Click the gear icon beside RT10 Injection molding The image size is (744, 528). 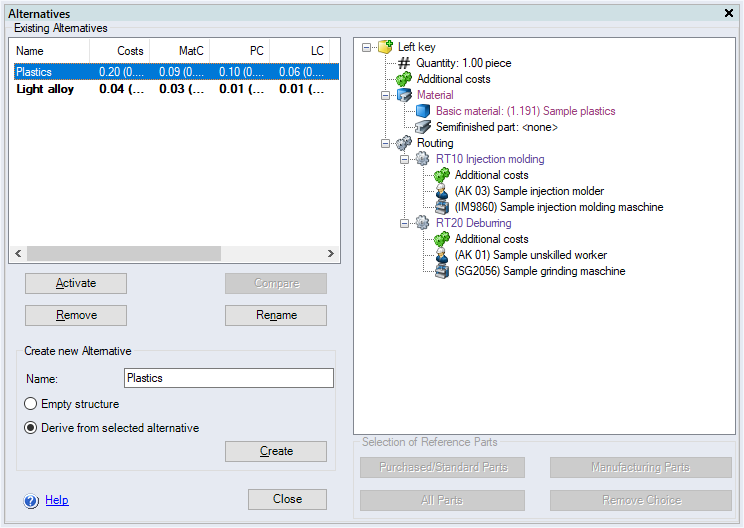point(423,159)
